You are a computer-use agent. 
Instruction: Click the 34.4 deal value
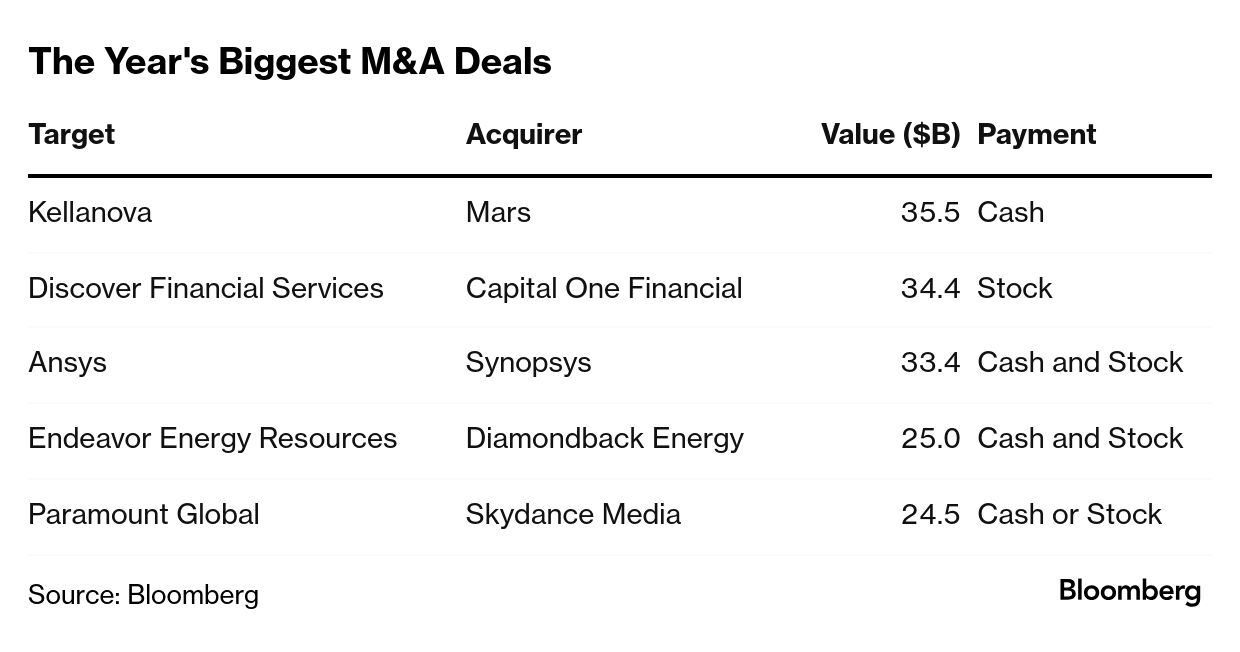[930, 288]
